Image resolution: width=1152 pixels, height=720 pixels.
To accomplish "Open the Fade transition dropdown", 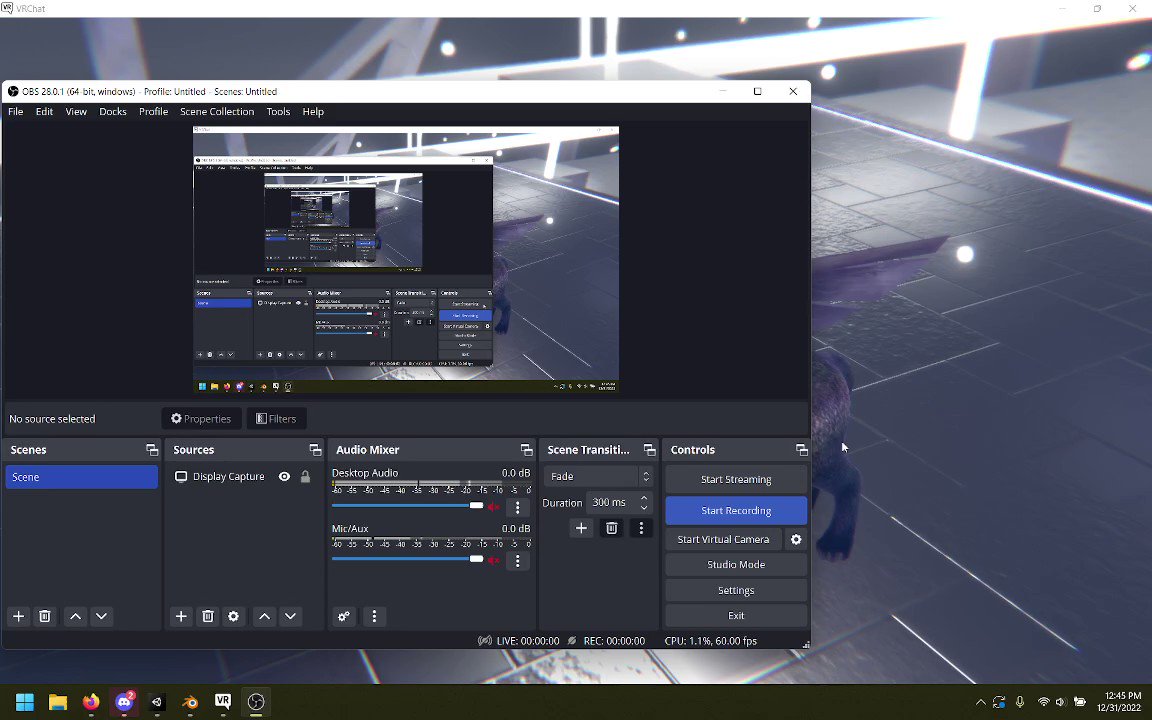I will (597, 477).
